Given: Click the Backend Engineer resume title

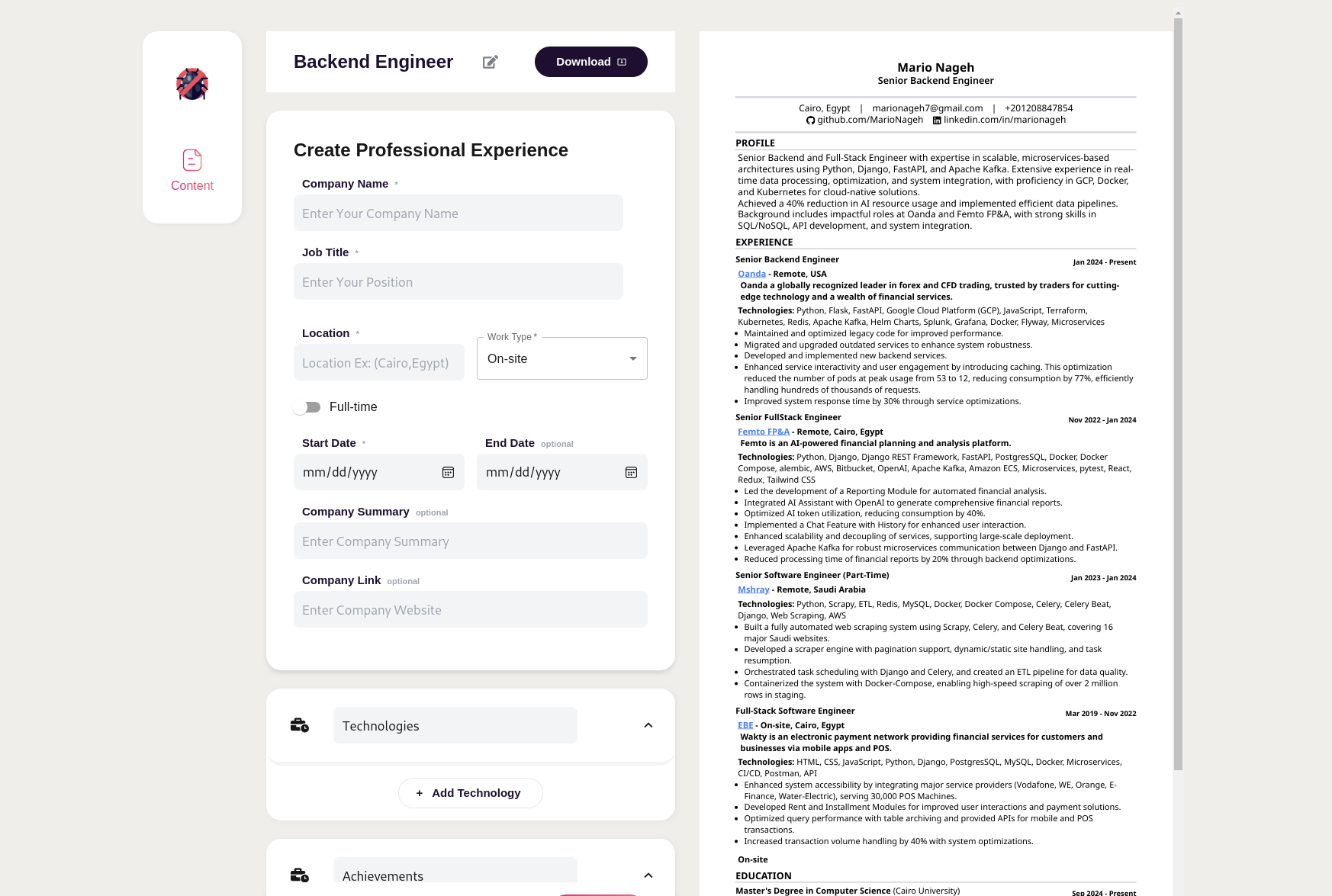Looking at the screenshot, I should (x=373, y=62).
